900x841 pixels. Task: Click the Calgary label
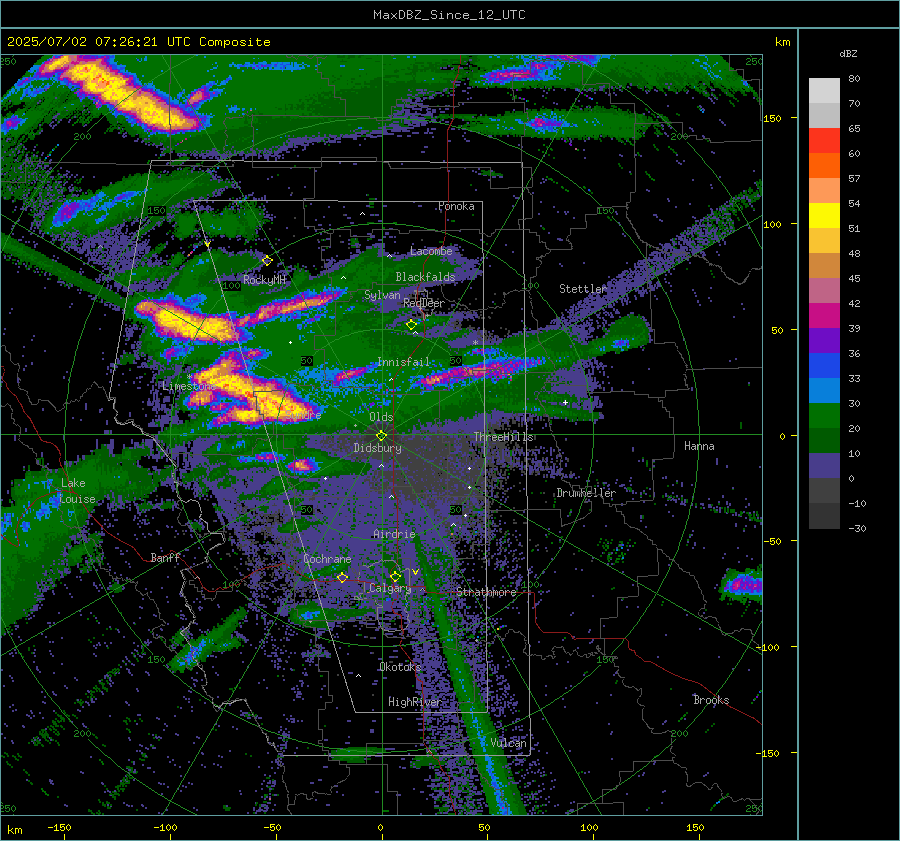pyautogui.click(x=390, y=588)
